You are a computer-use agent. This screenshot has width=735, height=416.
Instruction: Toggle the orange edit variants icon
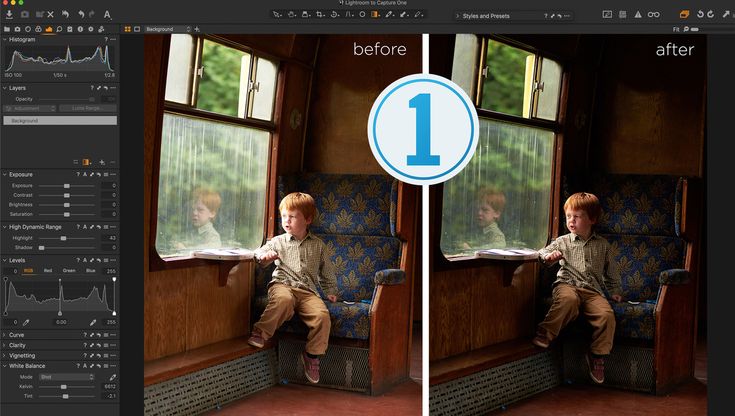(x=684, y=15)
